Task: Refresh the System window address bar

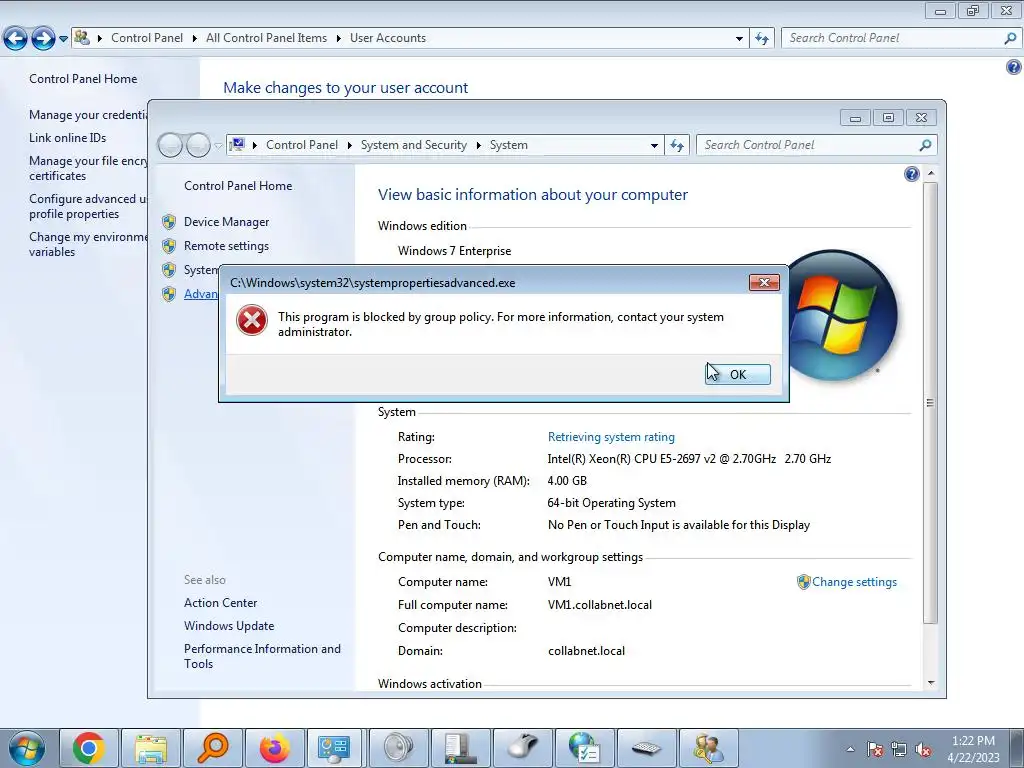Action: point(677,145)
